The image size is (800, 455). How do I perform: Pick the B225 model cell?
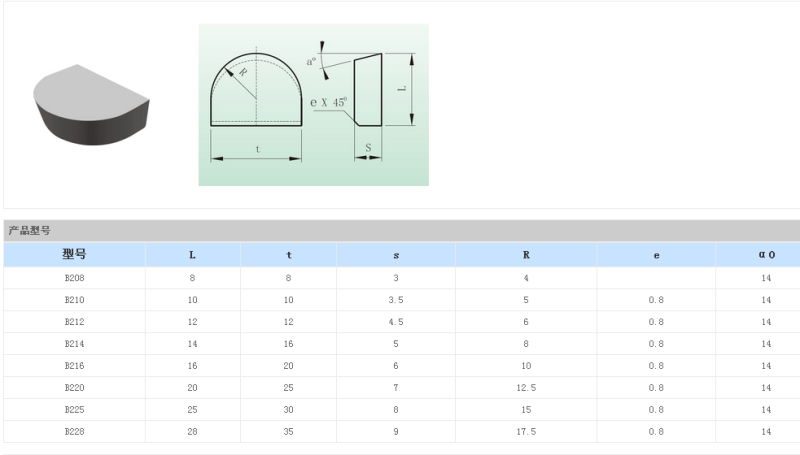74,410
